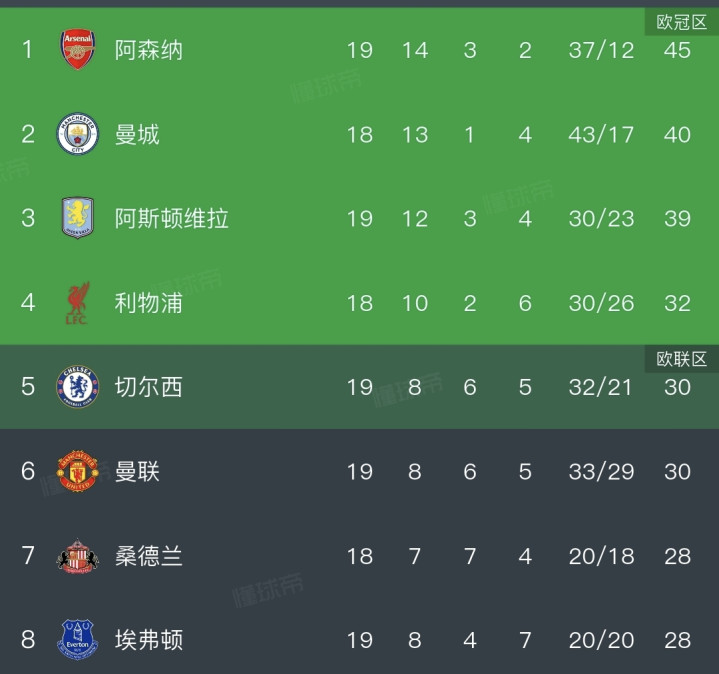Select the 阿斯顿维拉 team name
The width and height of the screenshot is (719, 674).
(x=171, y=218)
